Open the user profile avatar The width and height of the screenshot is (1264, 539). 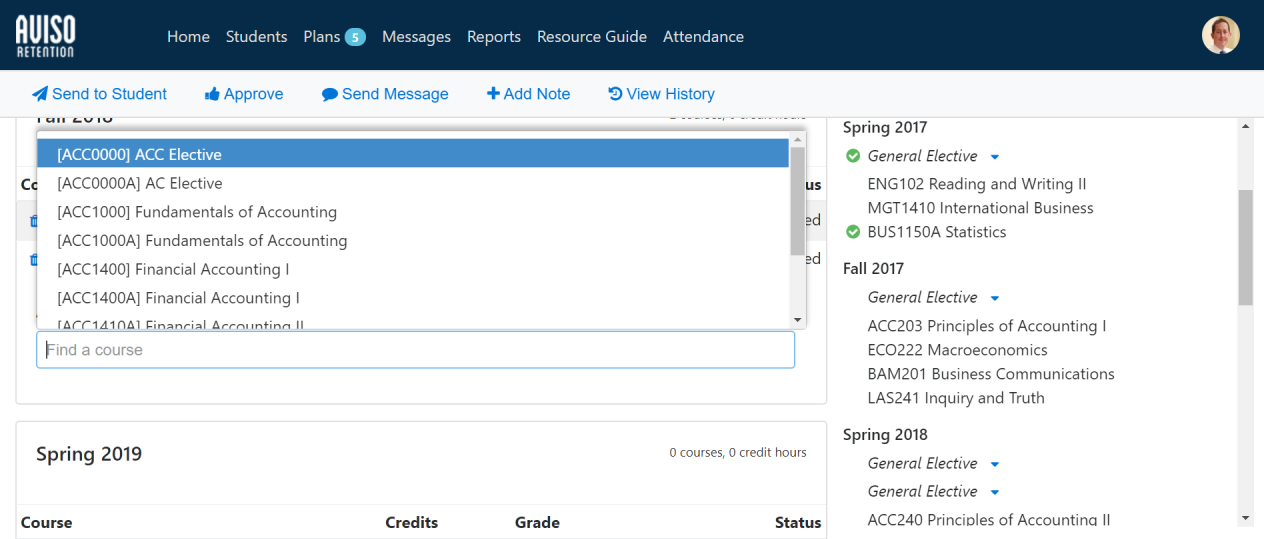pos(1220,35)
